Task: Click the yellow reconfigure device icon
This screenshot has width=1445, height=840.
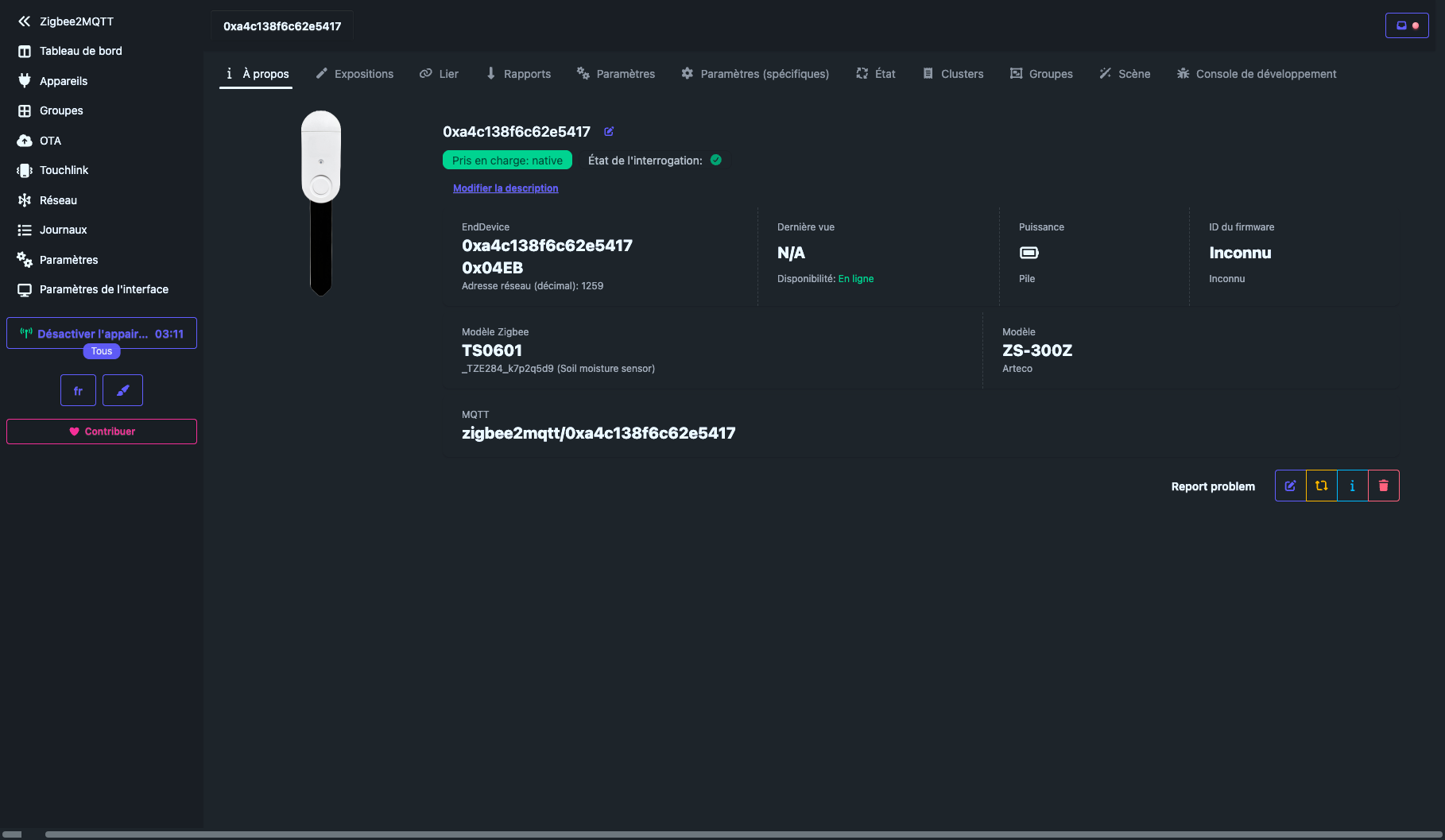Action: [x=1321, y=486]
